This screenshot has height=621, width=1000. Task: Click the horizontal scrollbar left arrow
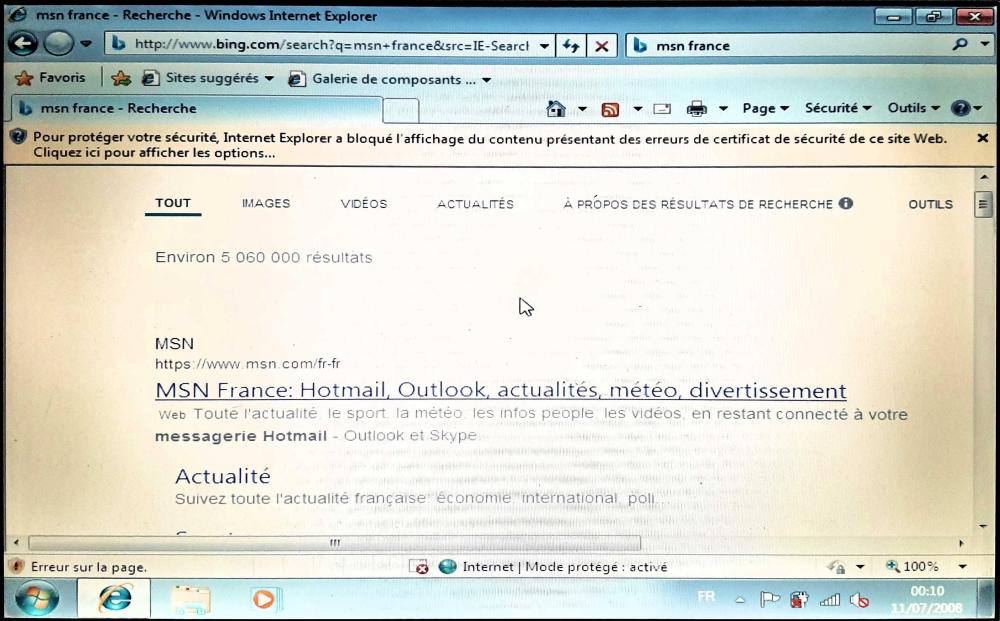[16, 543]
